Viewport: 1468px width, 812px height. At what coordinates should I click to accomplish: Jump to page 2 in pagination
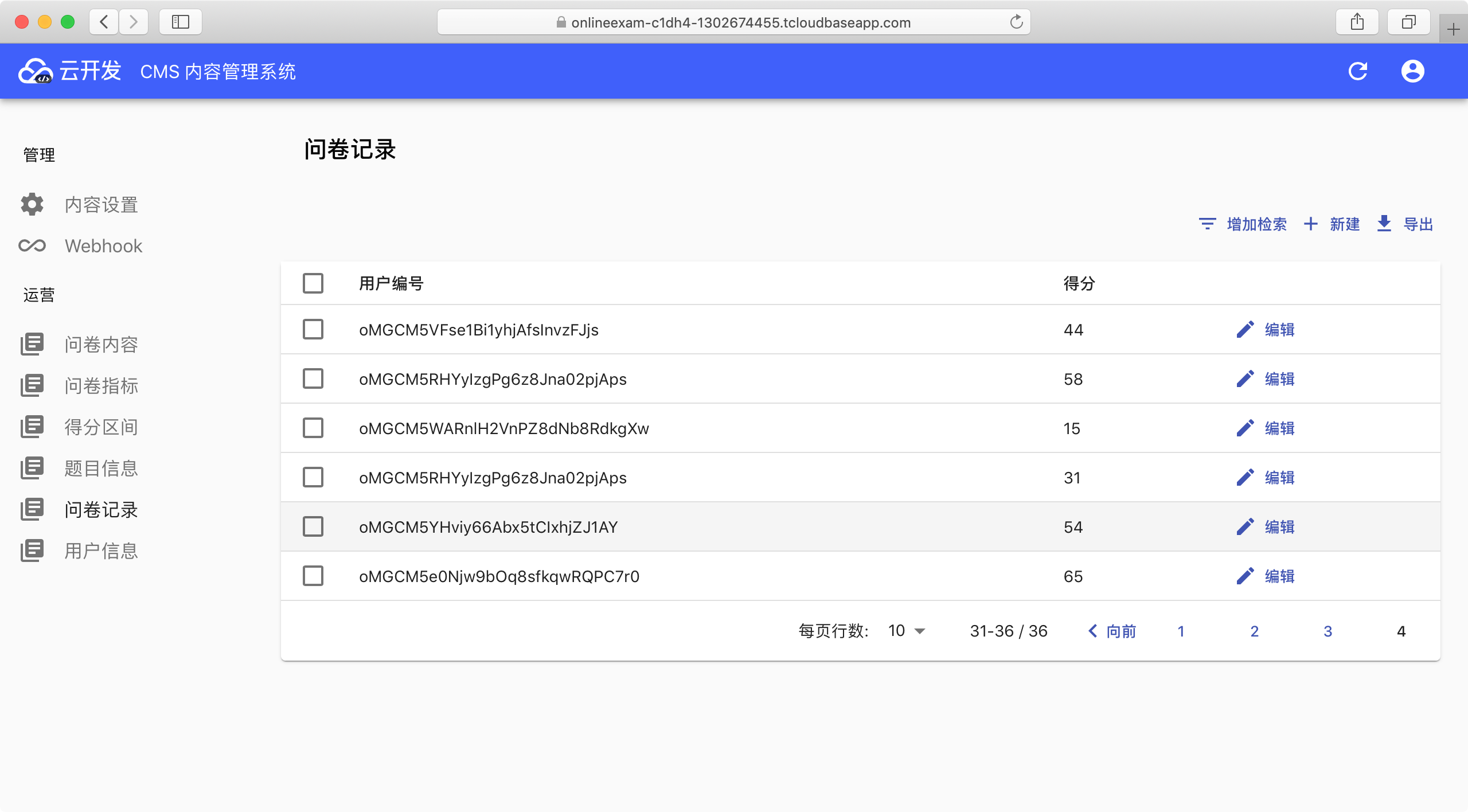pyautogui.click(x=1254, y=631)
